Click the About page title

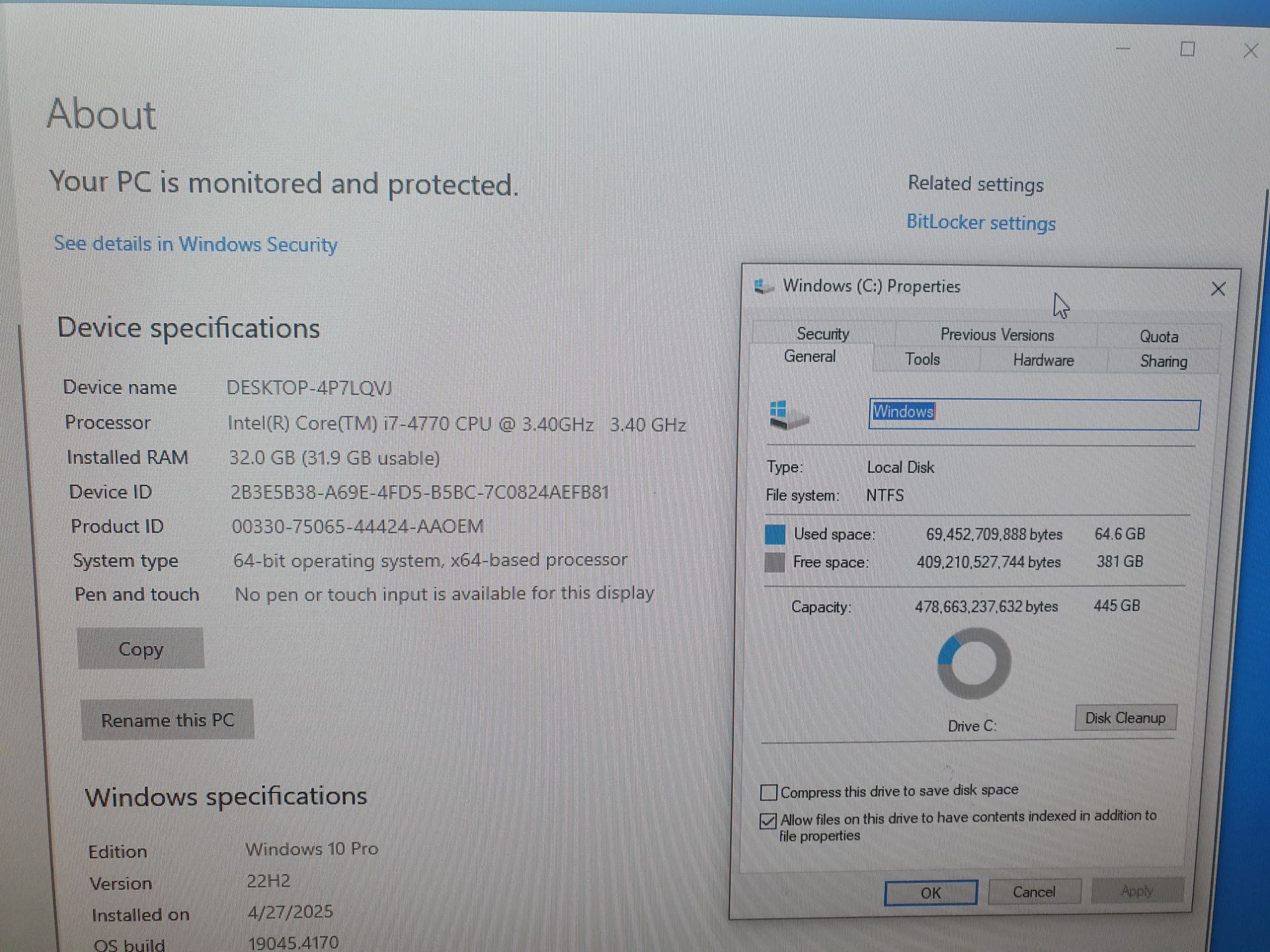coord(102,114)
